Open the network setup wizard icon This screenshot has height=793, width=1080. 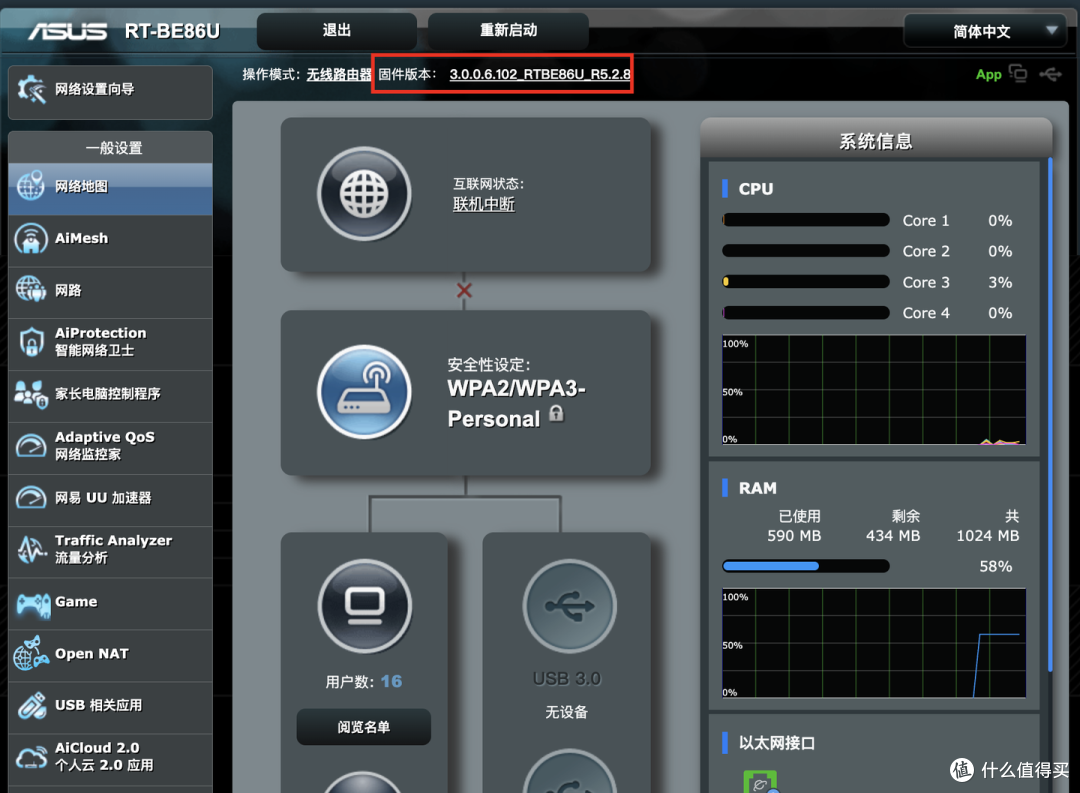(32, 90)
